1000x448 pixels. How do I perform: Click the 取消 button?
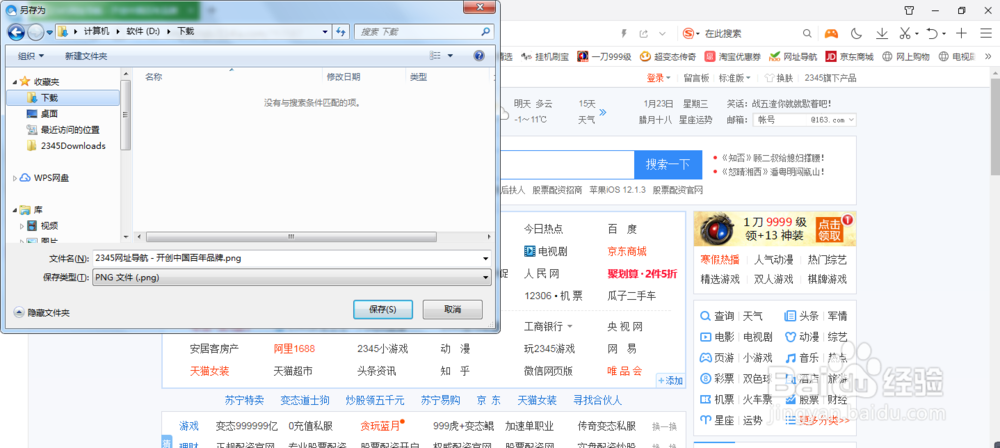tap(452, 309)
